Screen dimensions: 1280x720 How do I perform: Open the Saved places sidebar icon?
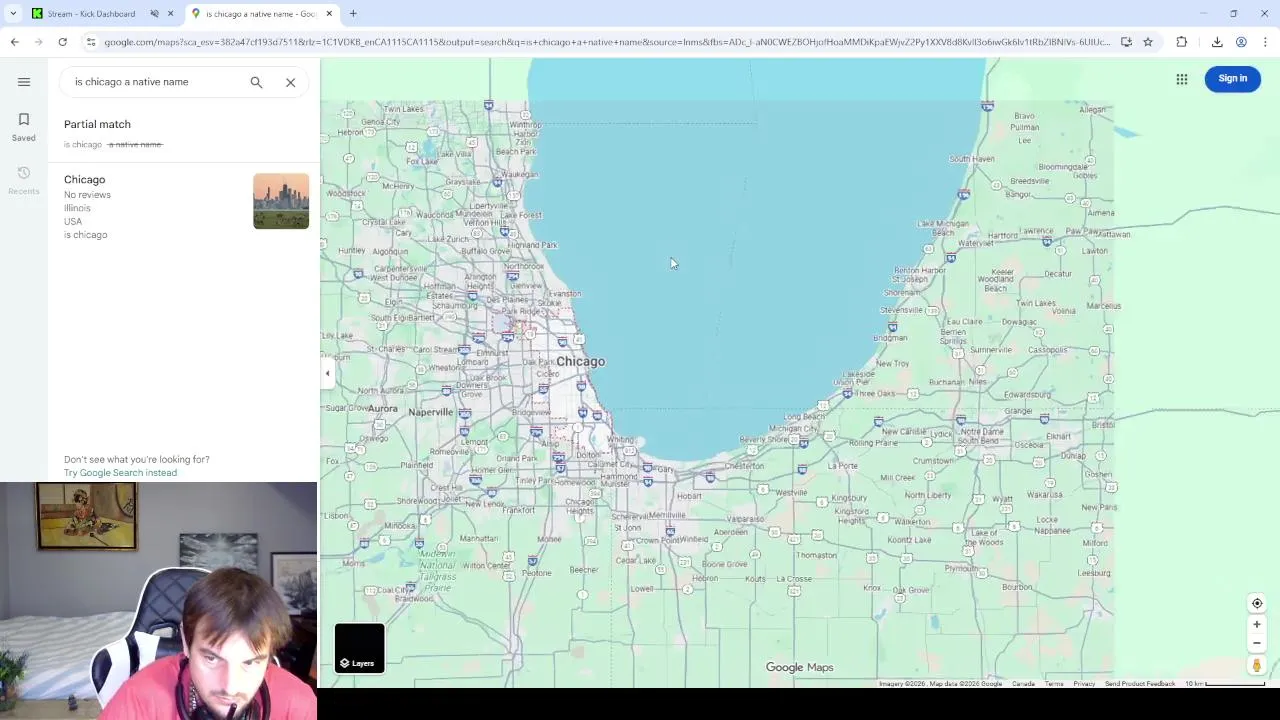24,127
